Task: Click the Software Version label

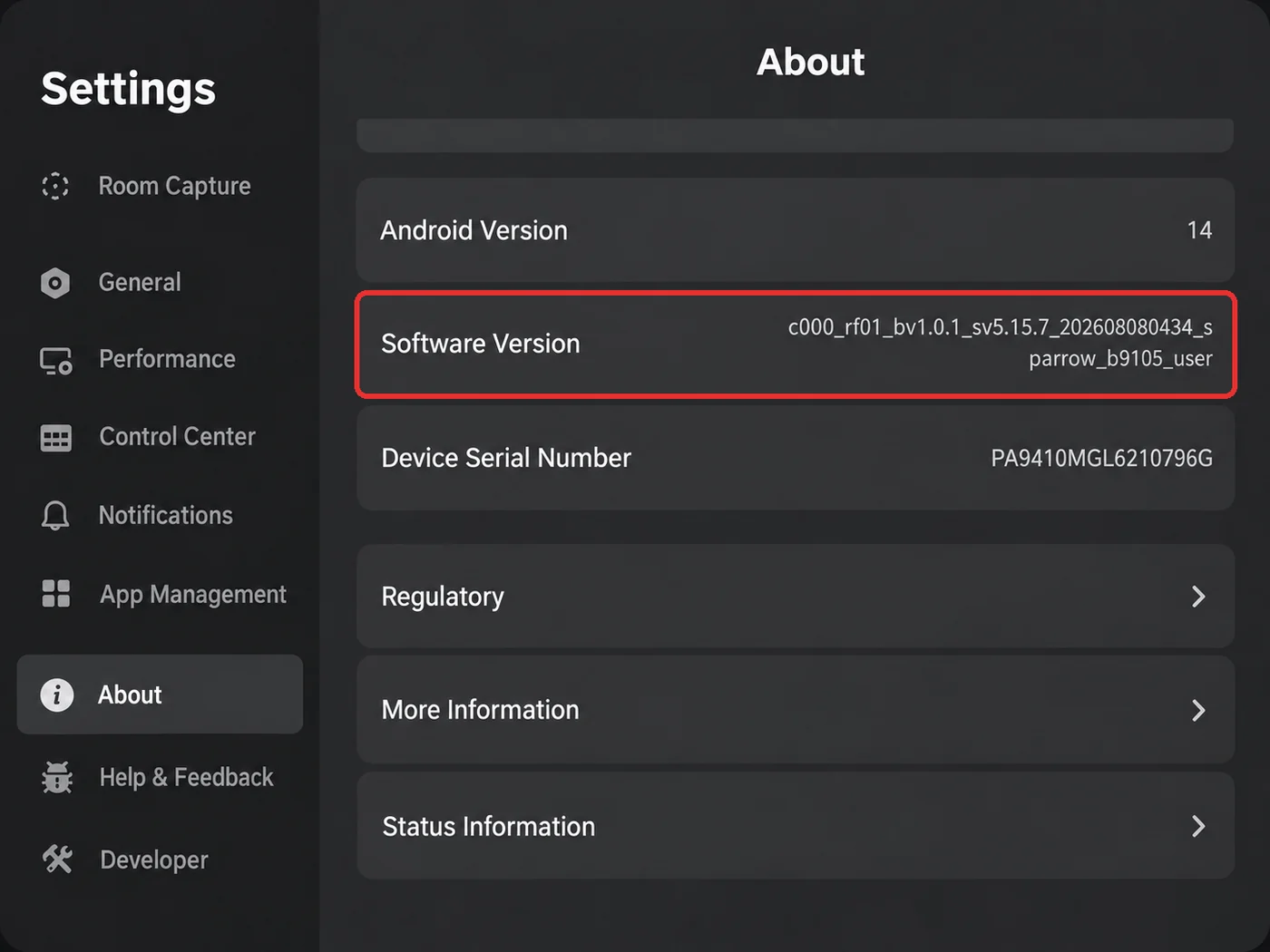Action: (x=480, y=344)
